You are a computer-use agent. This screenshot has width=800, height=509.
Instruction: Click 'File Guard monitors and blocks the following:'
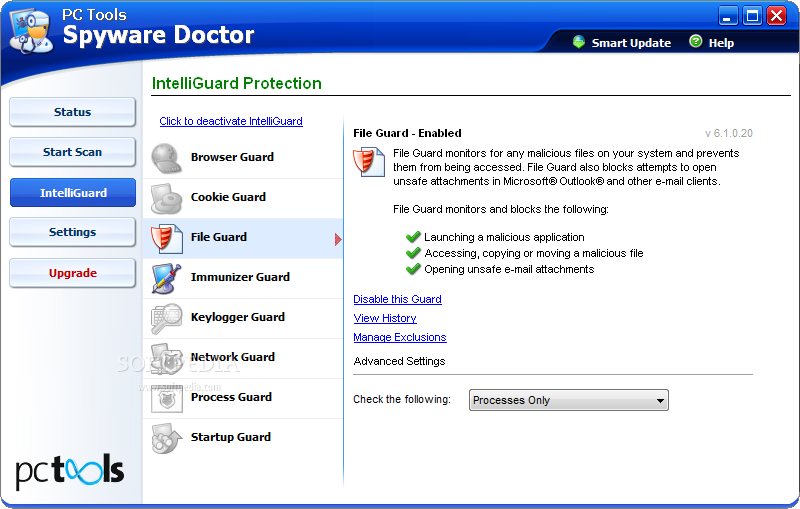pos(501,209)
